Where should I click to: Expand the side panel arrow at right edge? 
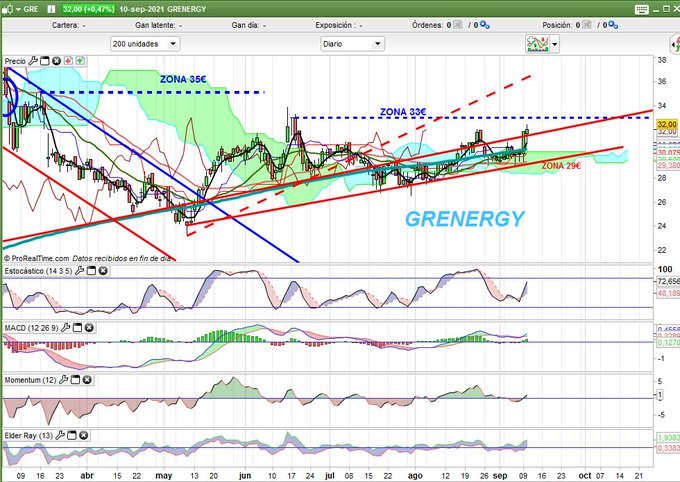pos(675,44)
